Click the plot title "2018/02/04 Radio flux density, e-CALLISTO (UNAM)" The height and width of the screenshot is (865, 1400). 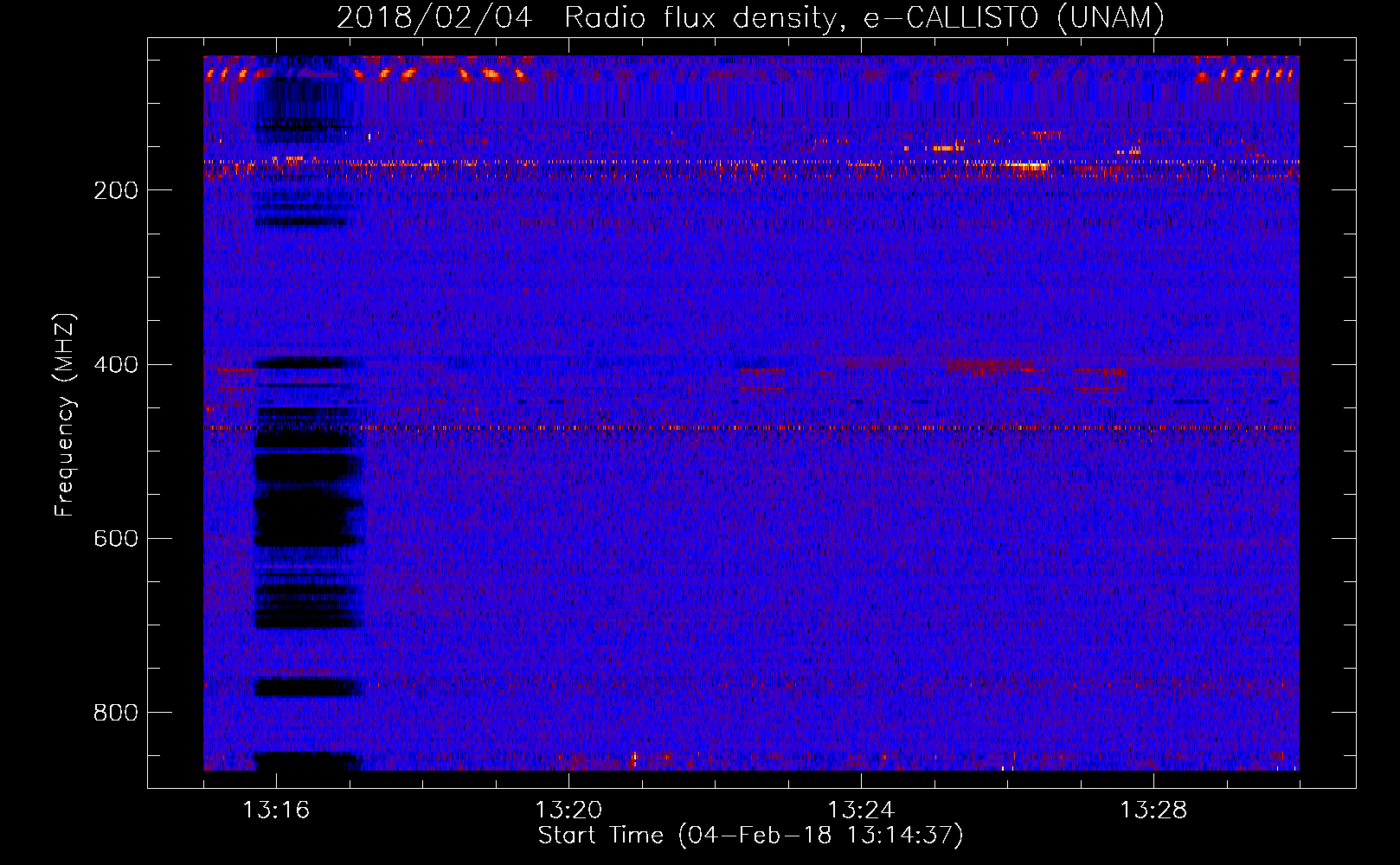[750, 17]
